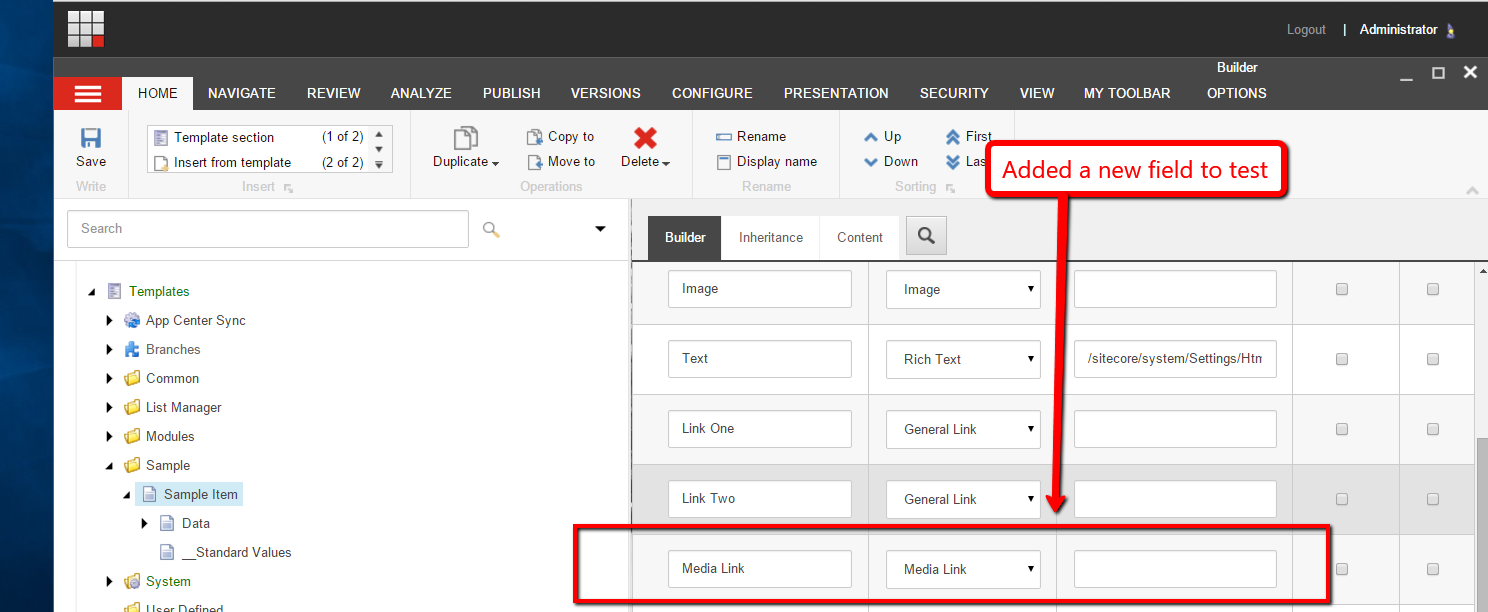The image size is (1488, 612).
Task: Open the Rich Text type dropdown
Action: coord(963,359)
